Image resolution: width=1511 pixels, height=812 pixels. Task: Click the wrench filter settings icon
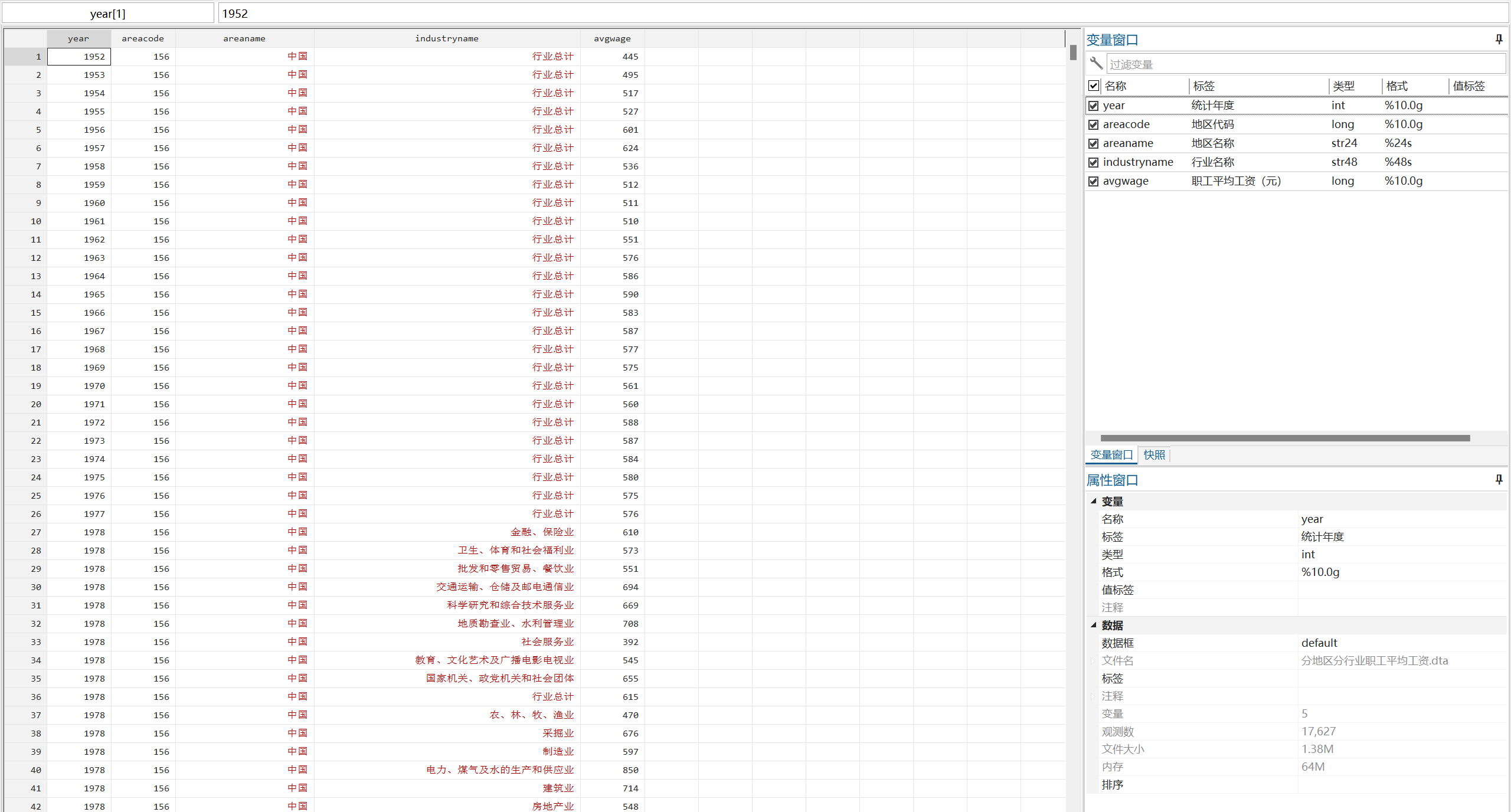(x=1096, y=63)
